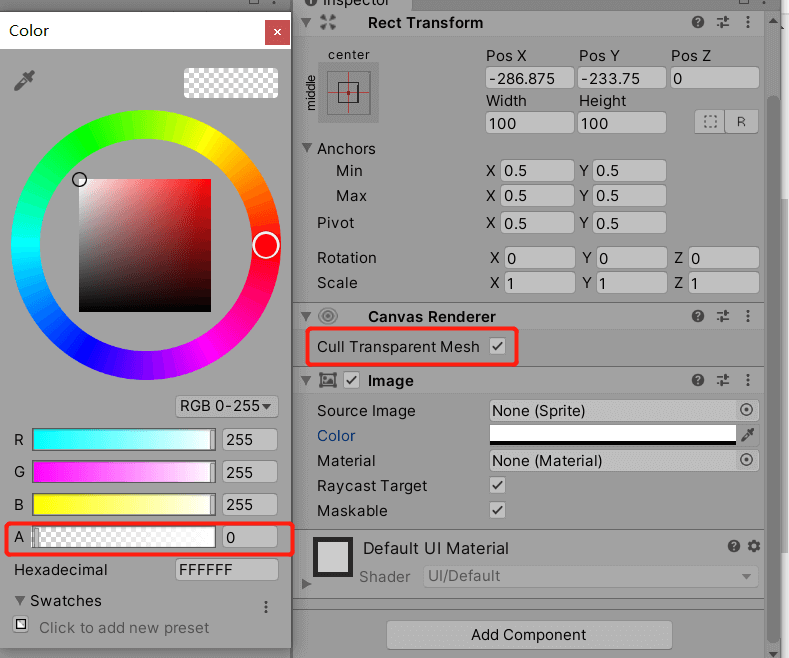
Task: Click the add new preset swatch icon
Action: (21, 624)
